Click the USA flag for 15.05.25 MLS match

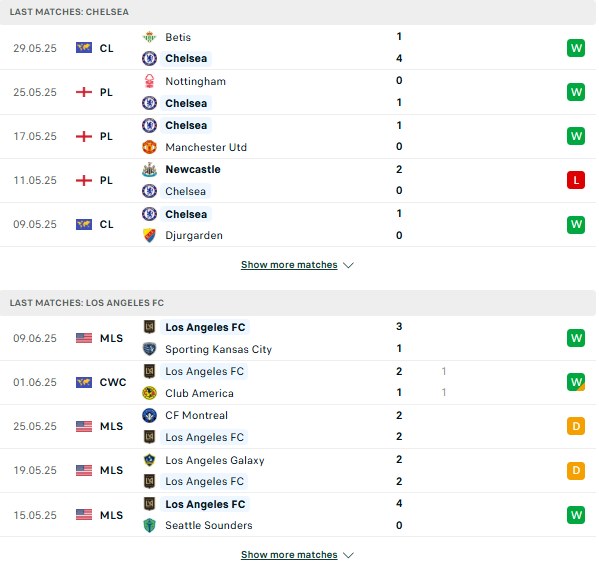pos(84,515)
